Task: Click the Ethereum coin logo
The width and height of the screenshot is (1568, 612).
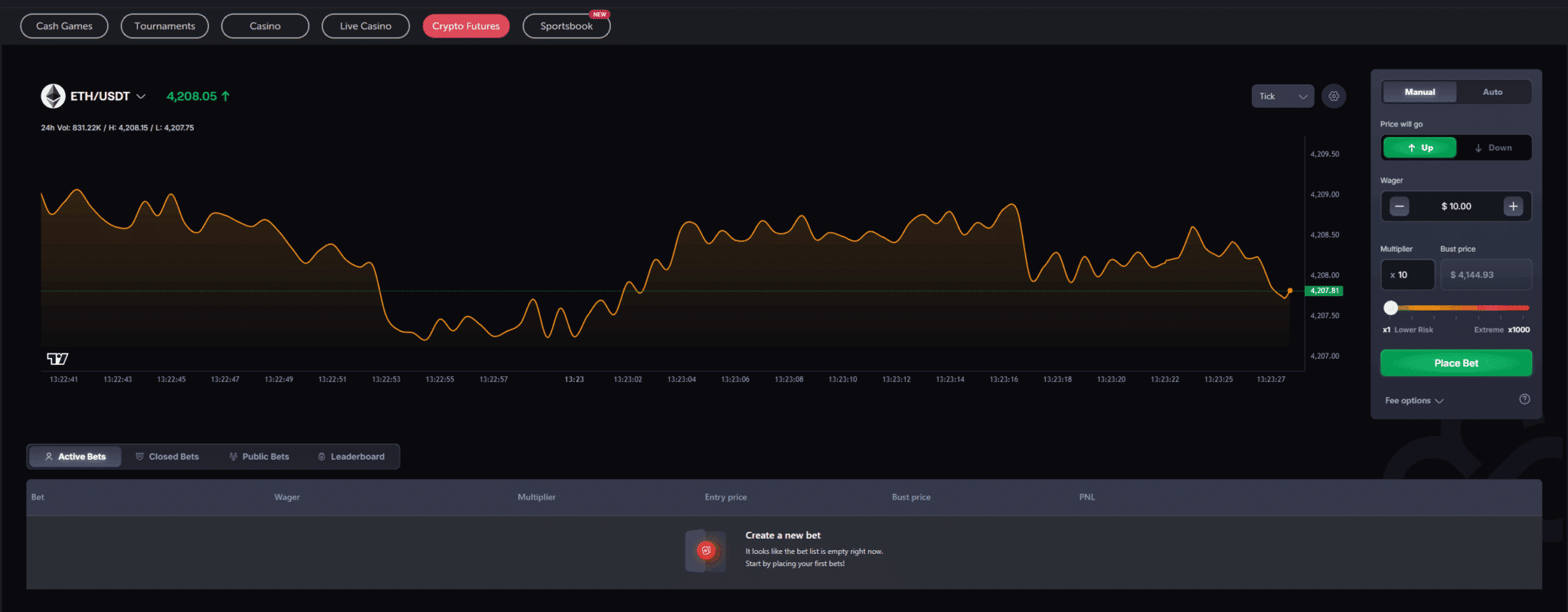Action: coord(53,96)
